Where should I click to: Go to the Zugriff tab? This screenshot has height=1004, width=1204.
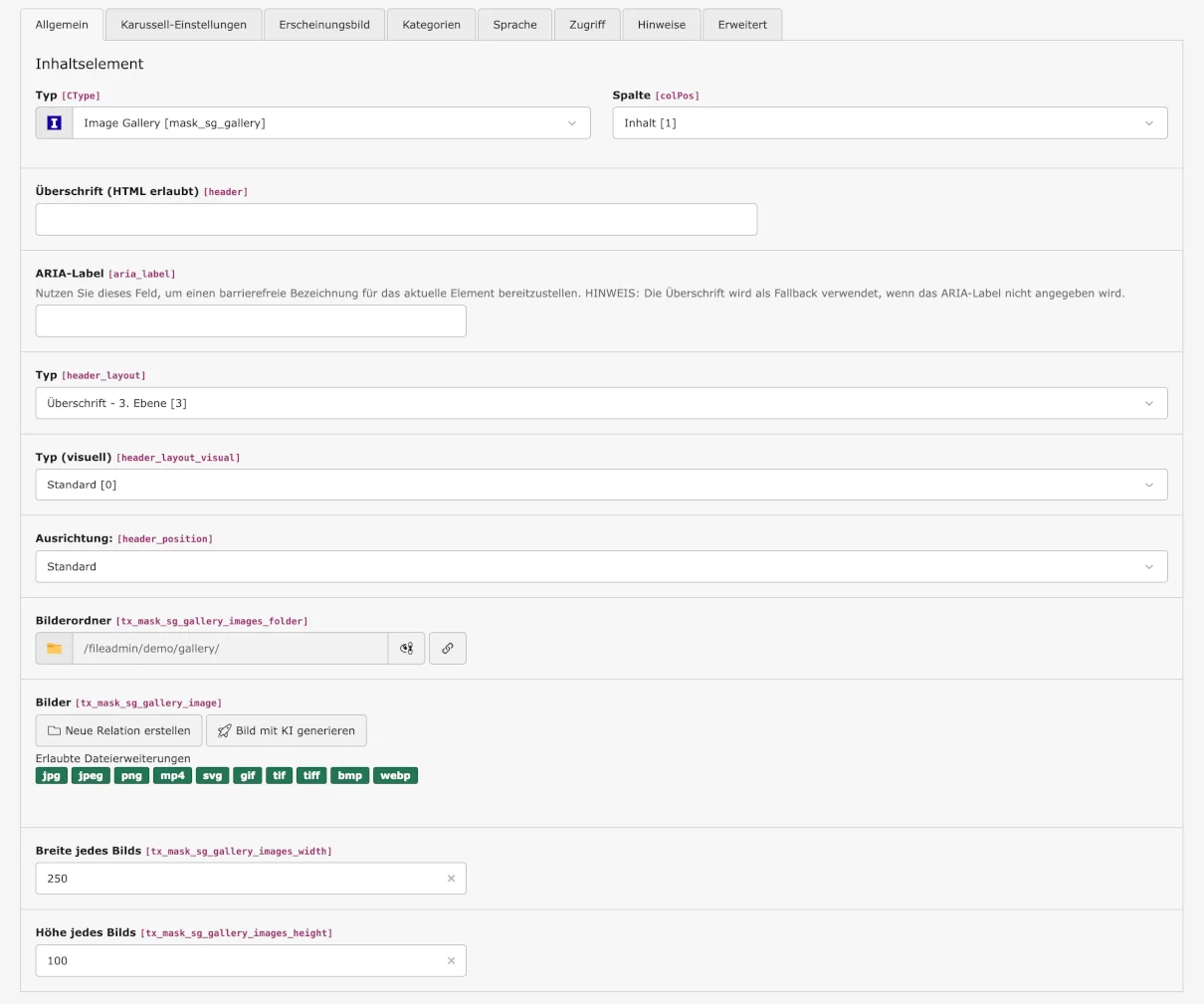(587, 25)
